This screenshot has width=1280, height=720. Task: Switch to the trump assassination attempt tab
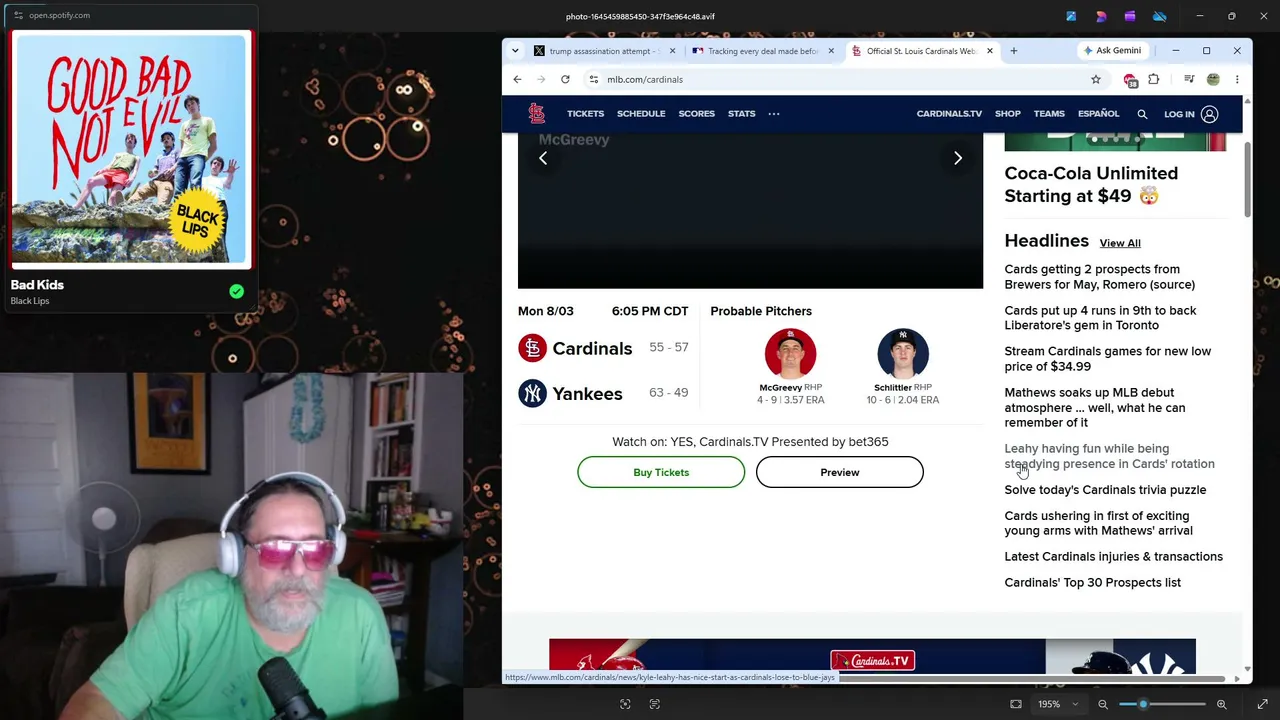tap(605, 51)
